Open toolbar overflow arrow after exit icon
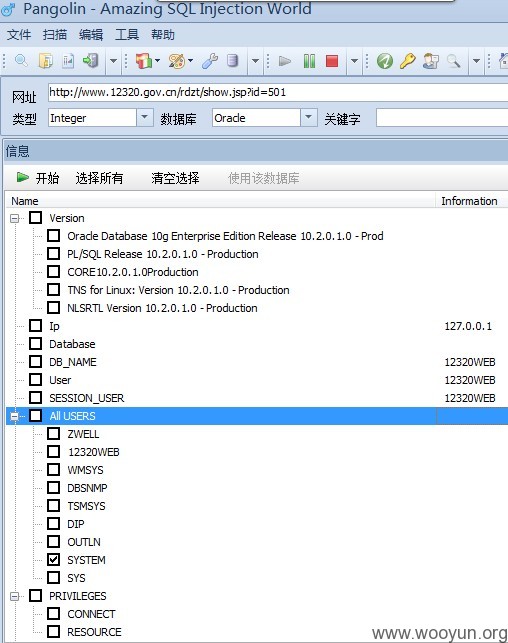 (x=114, y=61)
